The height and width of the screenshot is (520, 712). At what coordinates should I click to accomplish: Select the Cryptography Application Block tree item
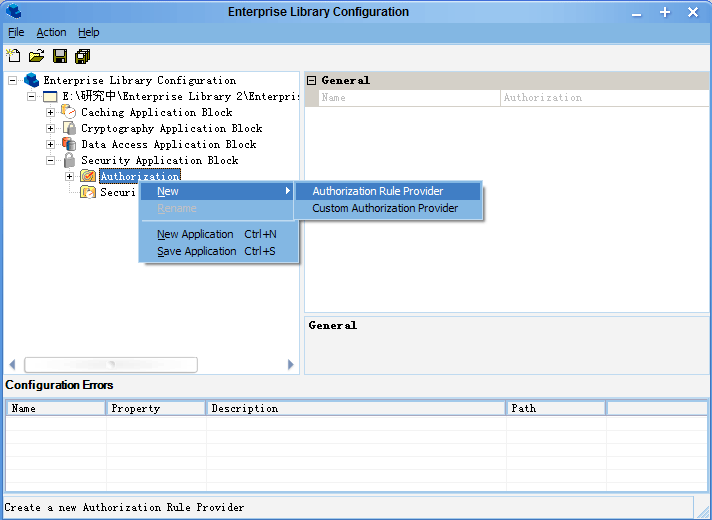click(172, 129)
